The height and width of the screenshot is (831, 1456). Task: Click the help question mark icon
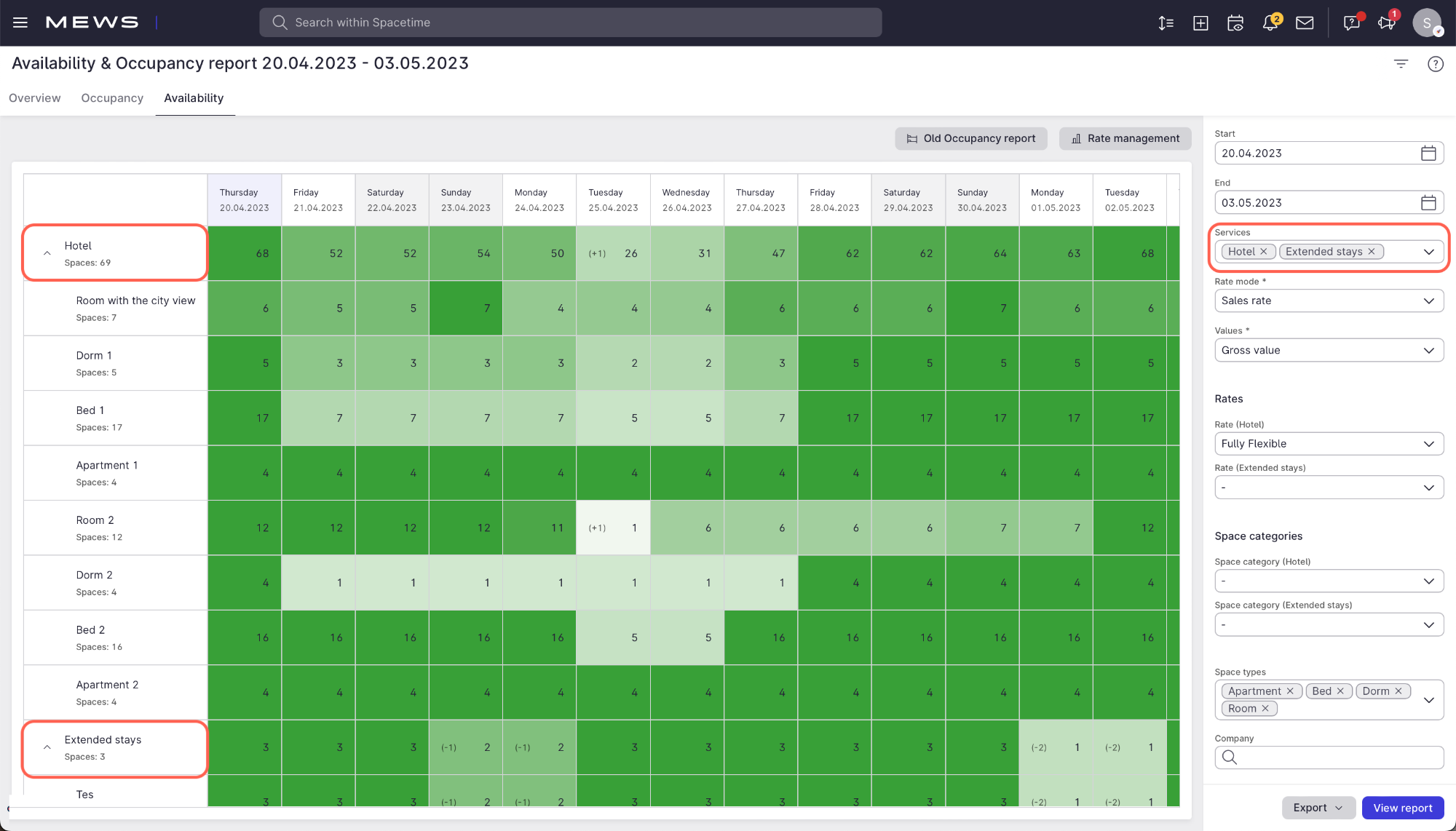tap(1436, 64)
